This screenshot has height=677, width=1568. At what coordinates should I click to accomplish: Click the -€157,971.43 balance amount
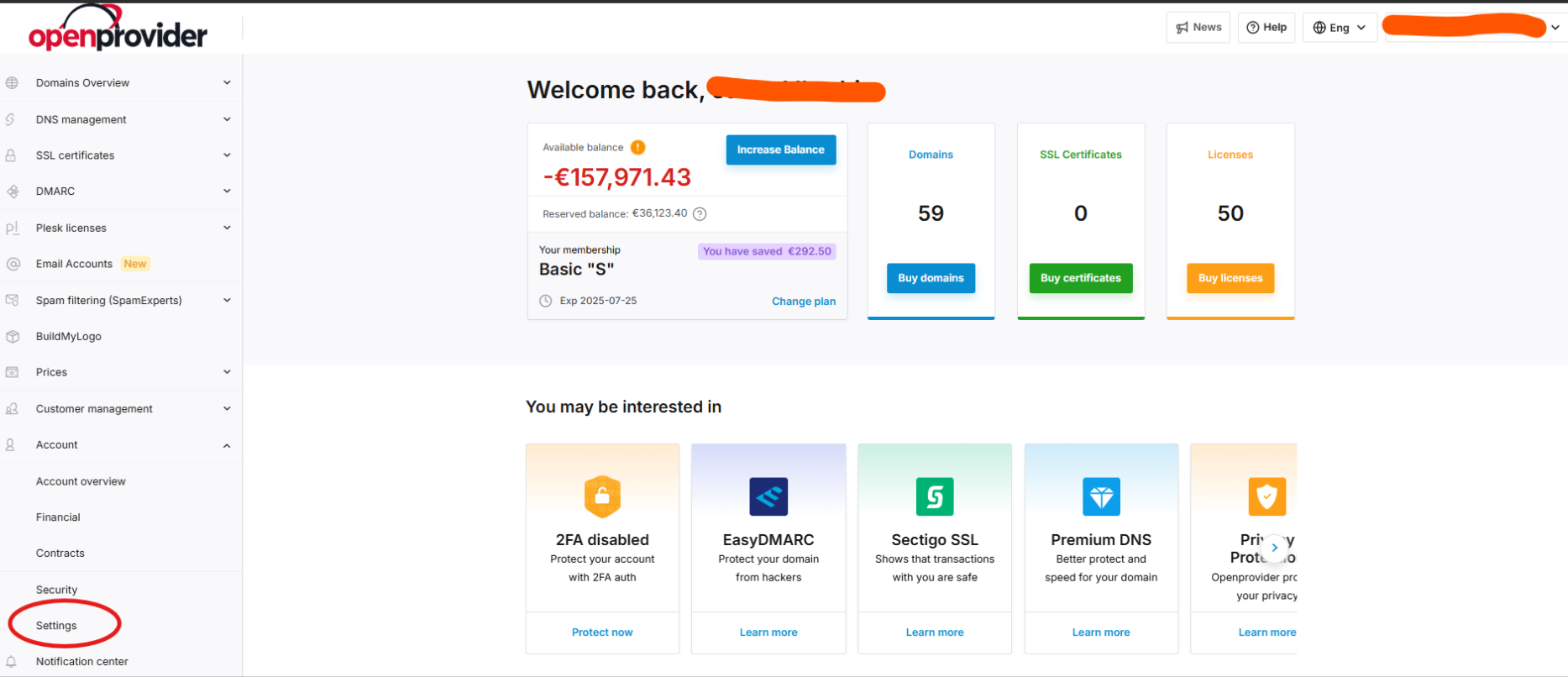point(617,177)
